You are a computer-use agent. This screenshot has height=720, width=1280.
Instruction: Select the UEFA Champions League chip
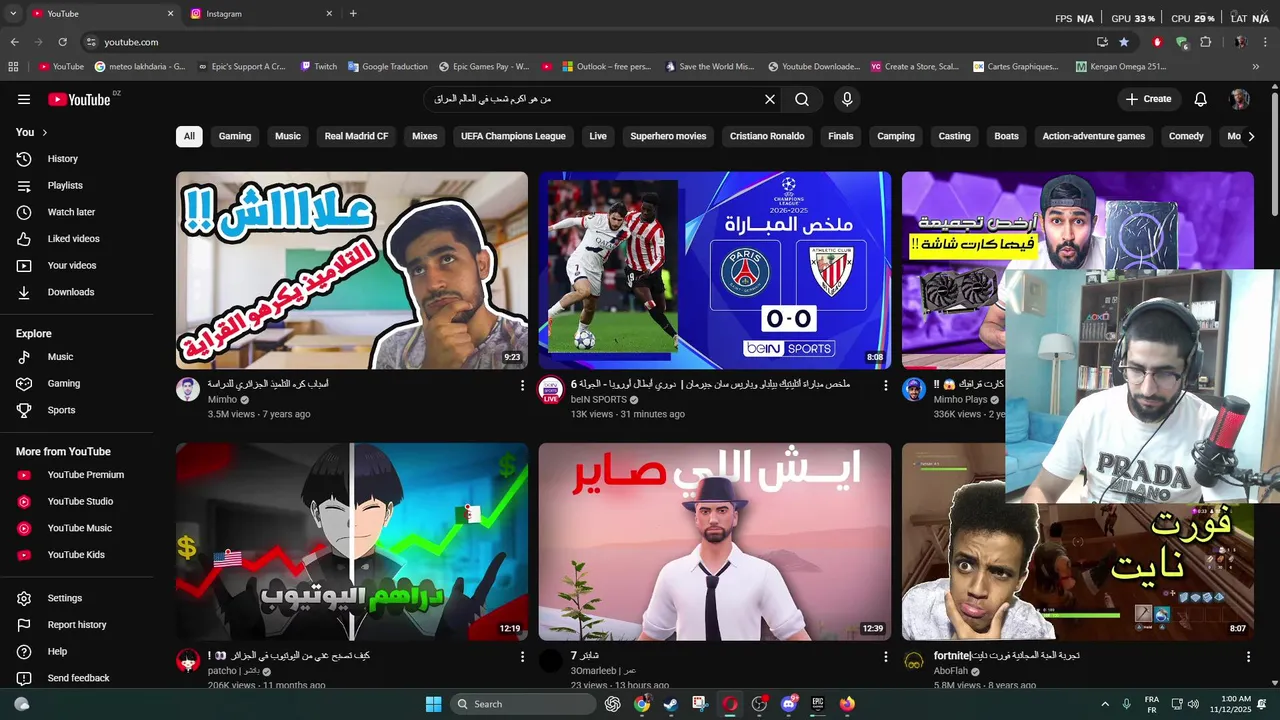(513, 136)
